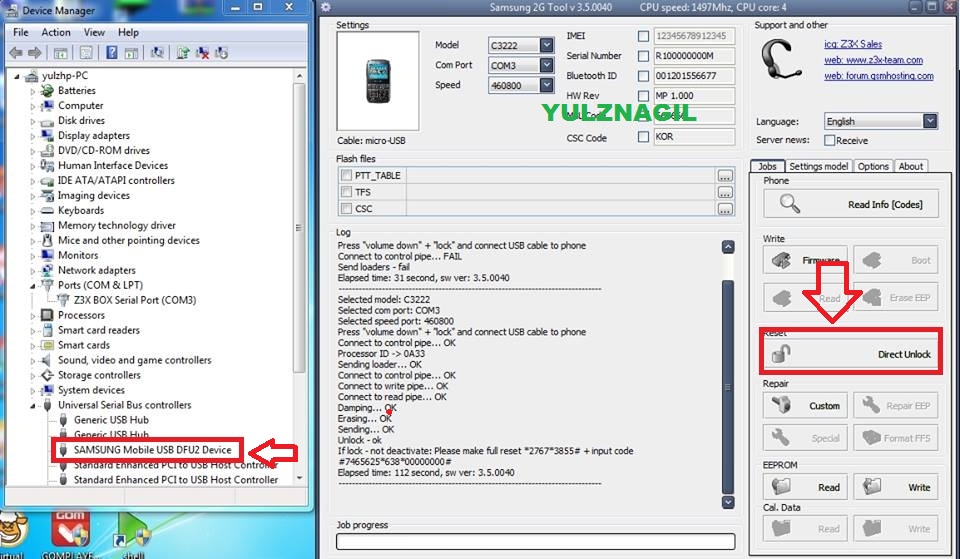Switch to Options tab
Viewport: 960px width, 559px height.
click(x=872, y=166)
